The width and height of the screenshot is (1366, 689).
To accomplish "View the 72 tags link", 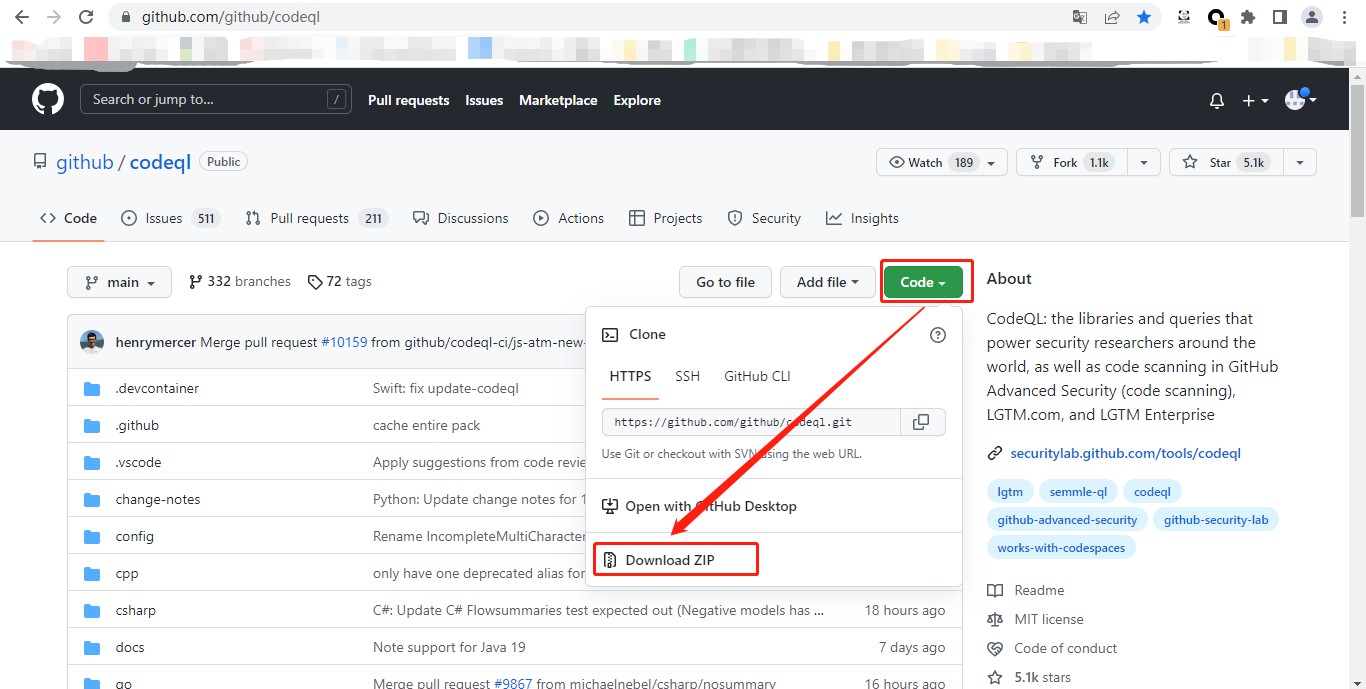I will (x=339, y=282).
